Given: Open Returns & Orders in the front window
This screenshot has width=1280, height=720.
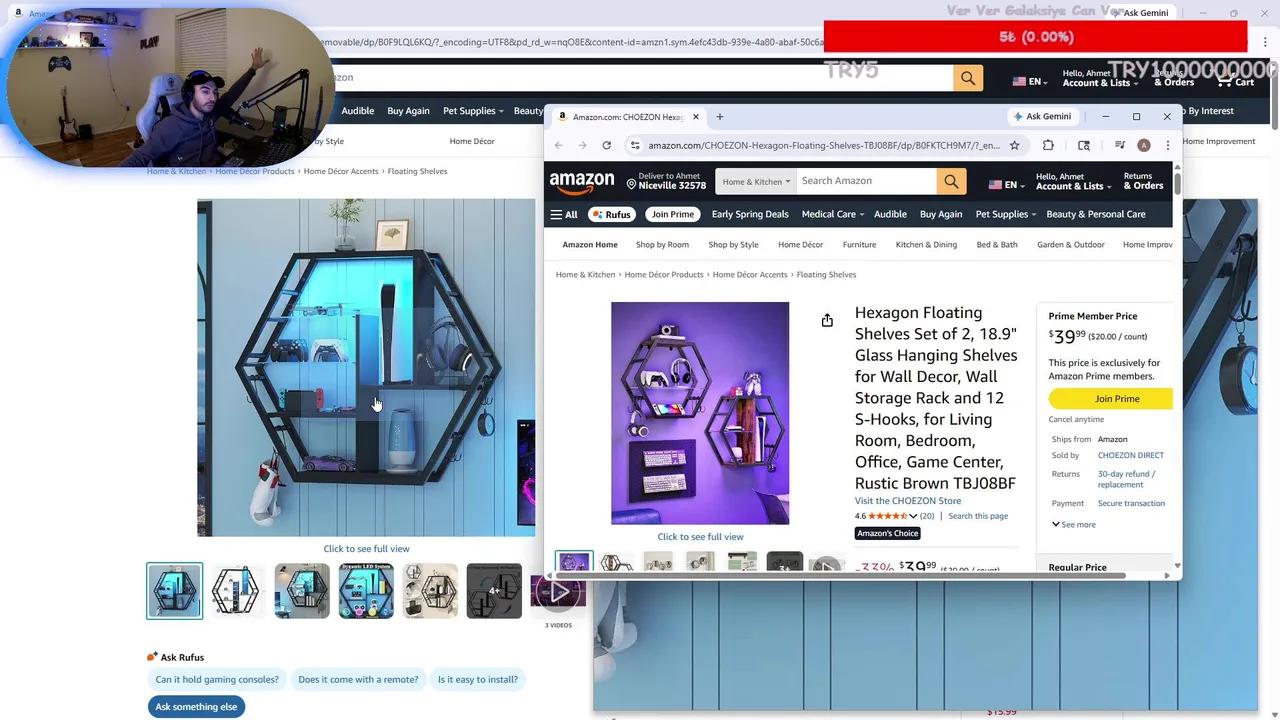Looking at the screenshot, I should [x=1143, y=181].
